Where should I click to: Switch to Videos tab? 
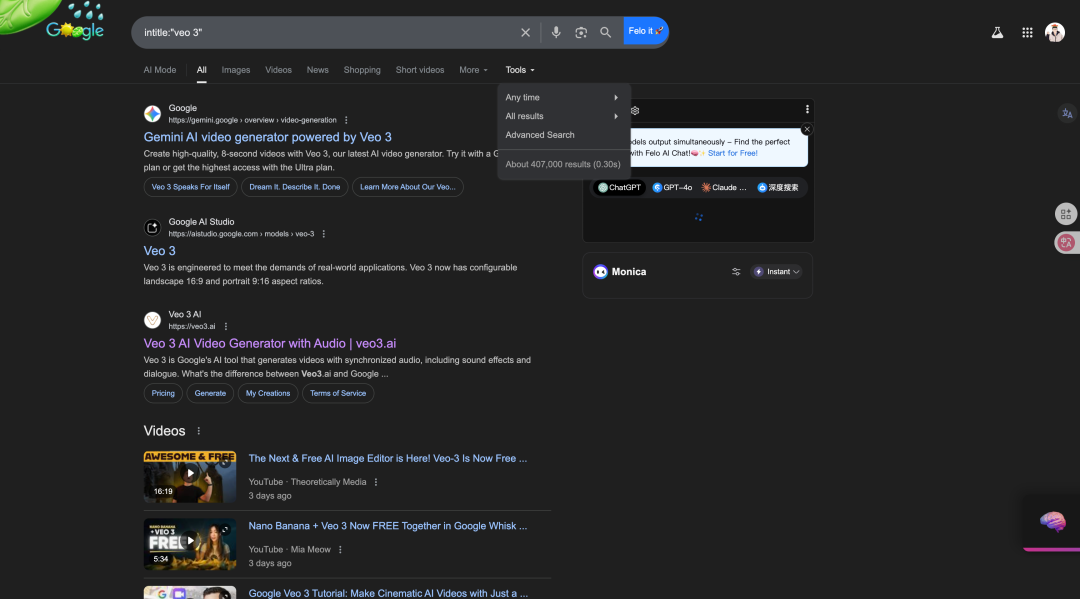click(278, 70)
